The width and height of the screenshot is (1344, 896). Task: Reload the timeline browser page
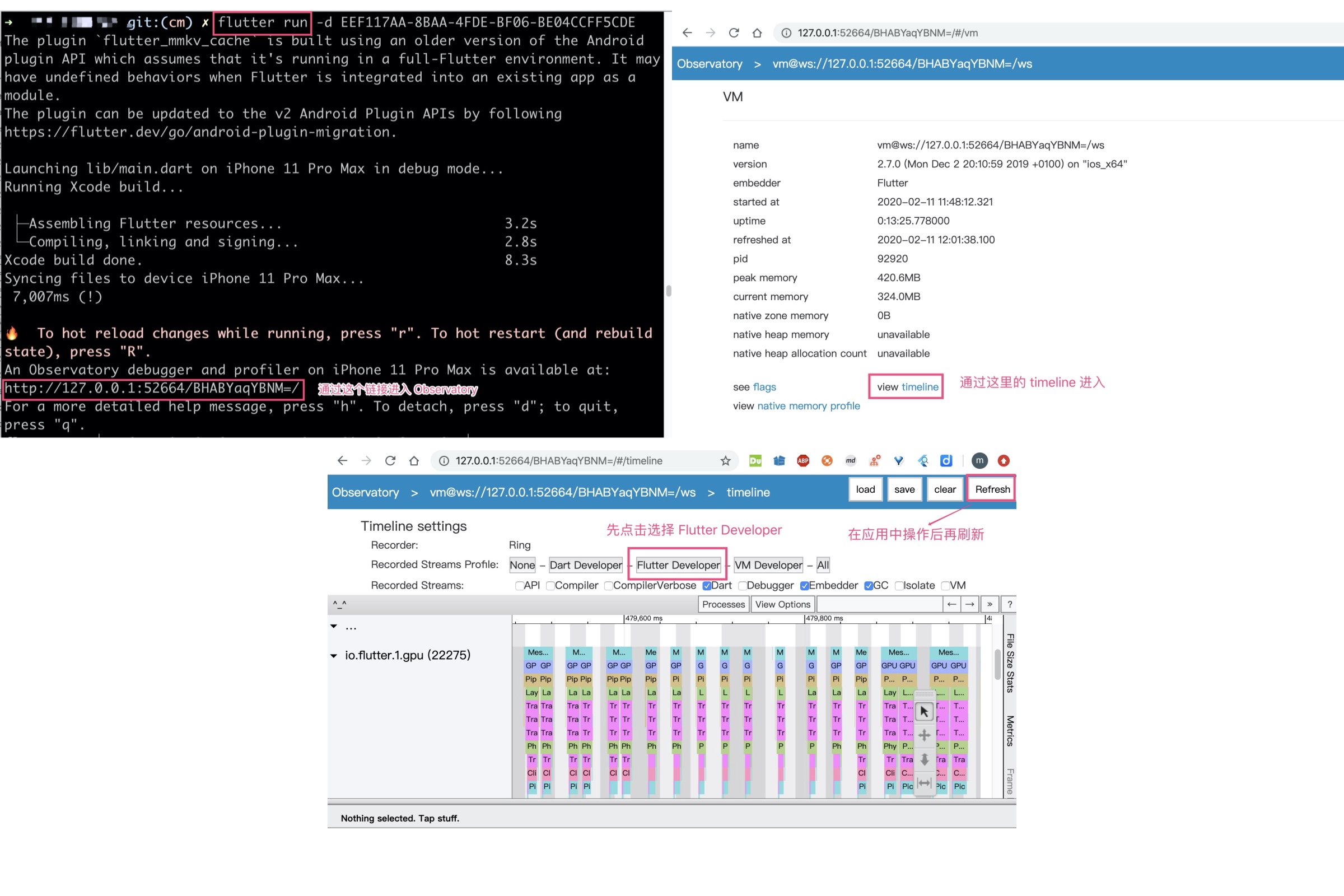pos(390,460)
